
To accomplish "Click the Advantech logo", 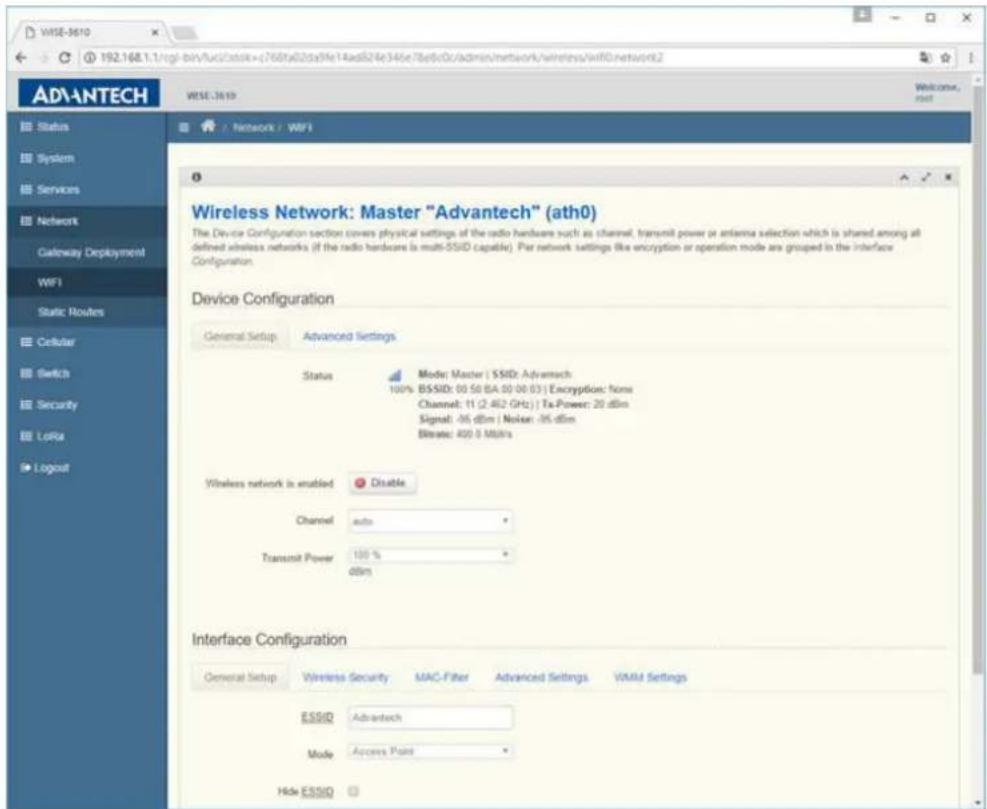I will pyautogui.click(x=89, y=94).
